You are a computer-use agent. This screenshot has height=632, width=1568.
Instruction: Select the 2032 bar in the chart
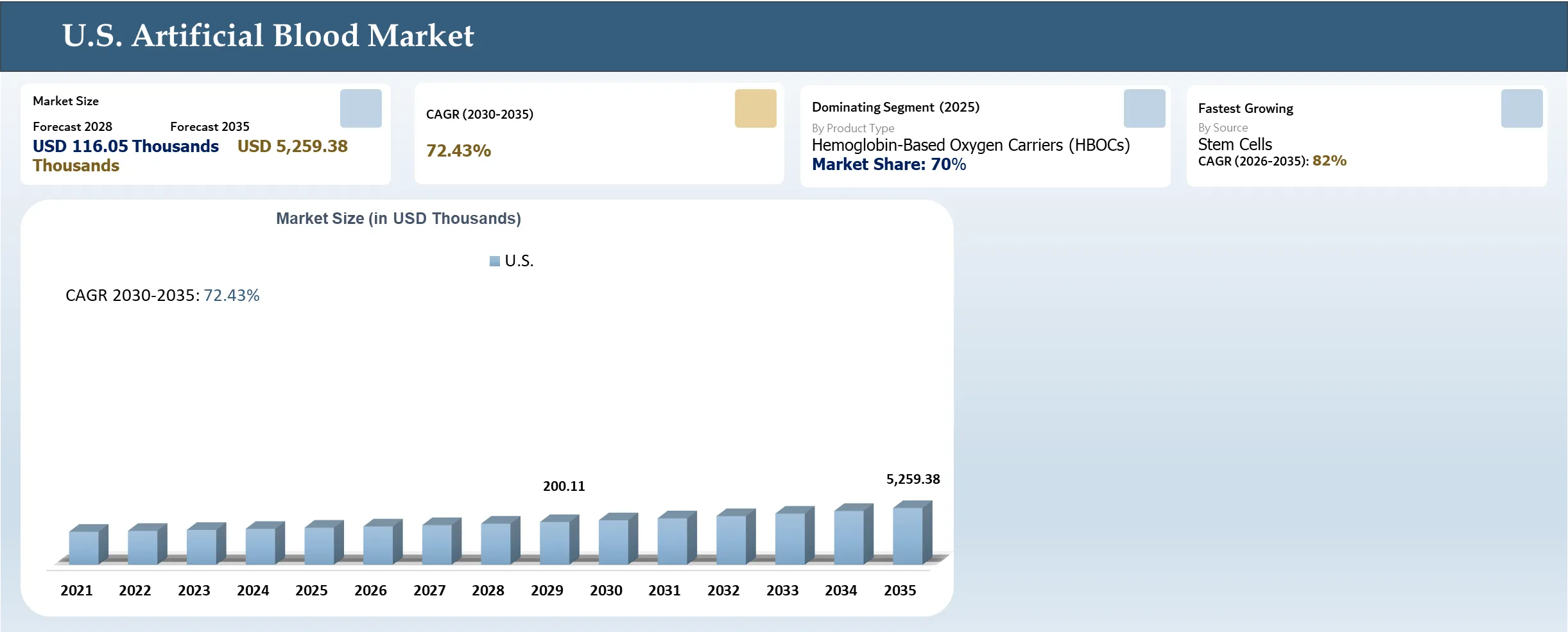tap(736, 536)
